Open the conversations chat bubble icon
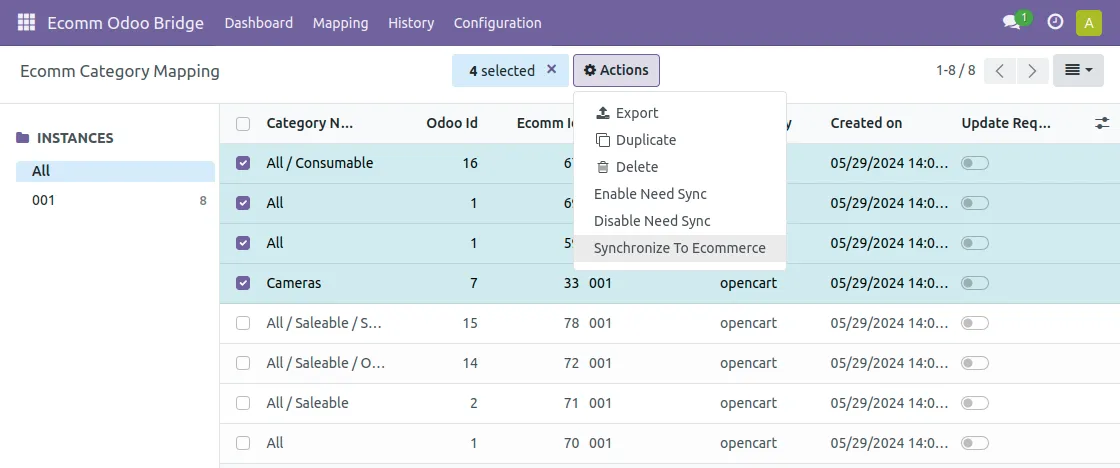Screen dimensions: 1120x468 click(1011, 22)
